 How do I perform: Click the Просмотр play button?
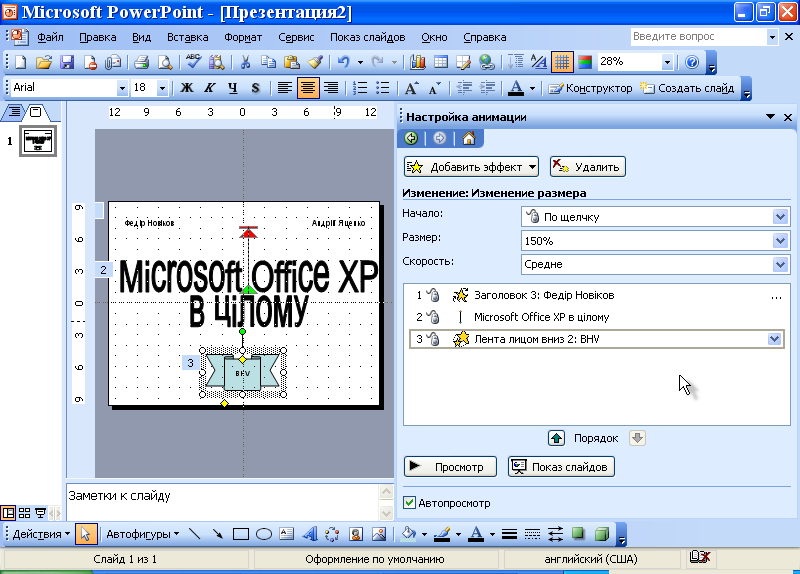(x=450, y=466)
